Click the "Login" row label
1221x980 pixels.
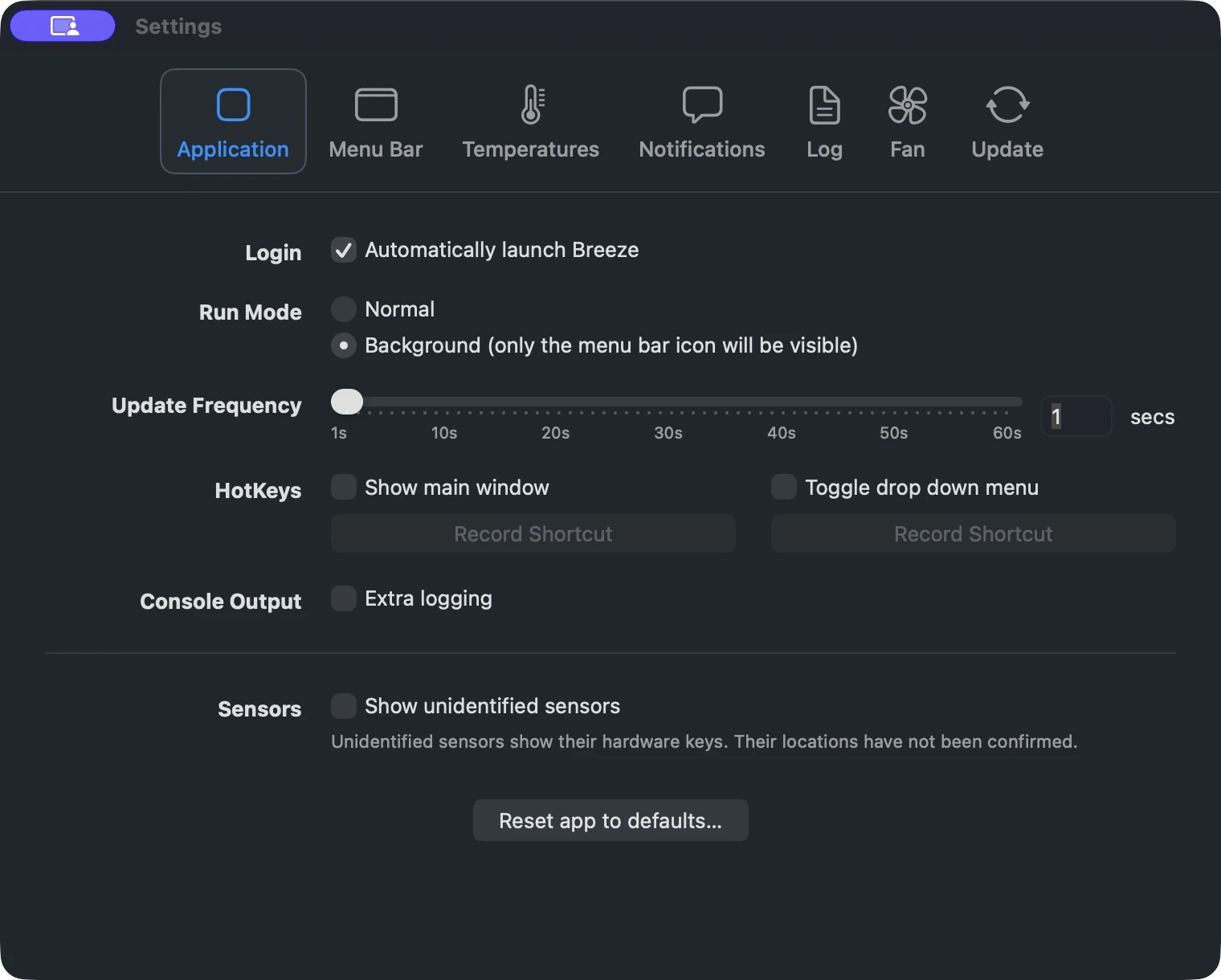click(273, 253)
